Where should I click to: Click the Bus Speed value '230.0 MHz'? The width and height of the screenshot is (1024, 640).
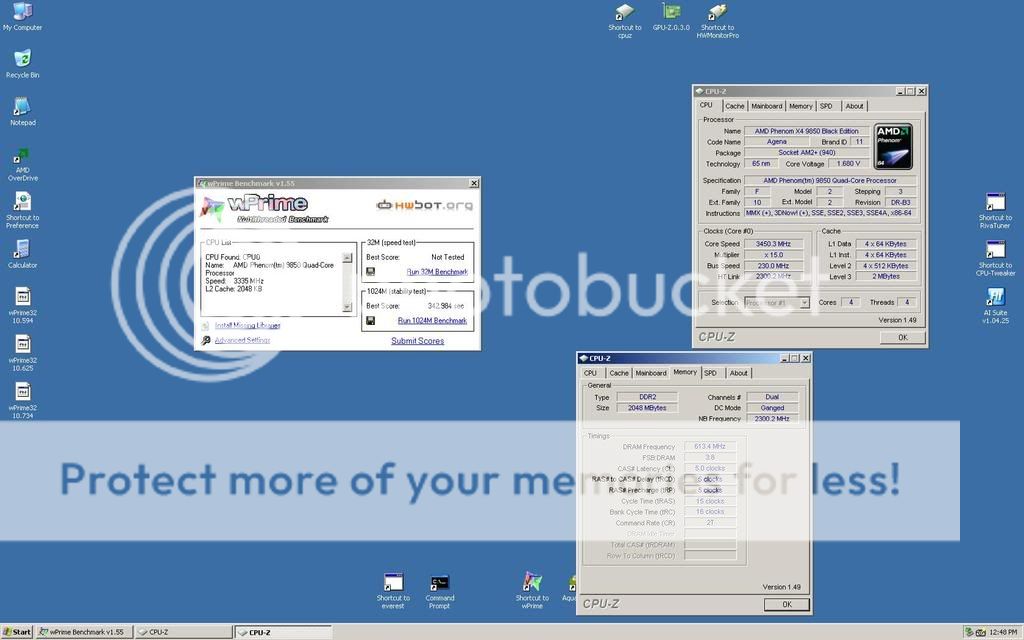(x=773, y=266)
